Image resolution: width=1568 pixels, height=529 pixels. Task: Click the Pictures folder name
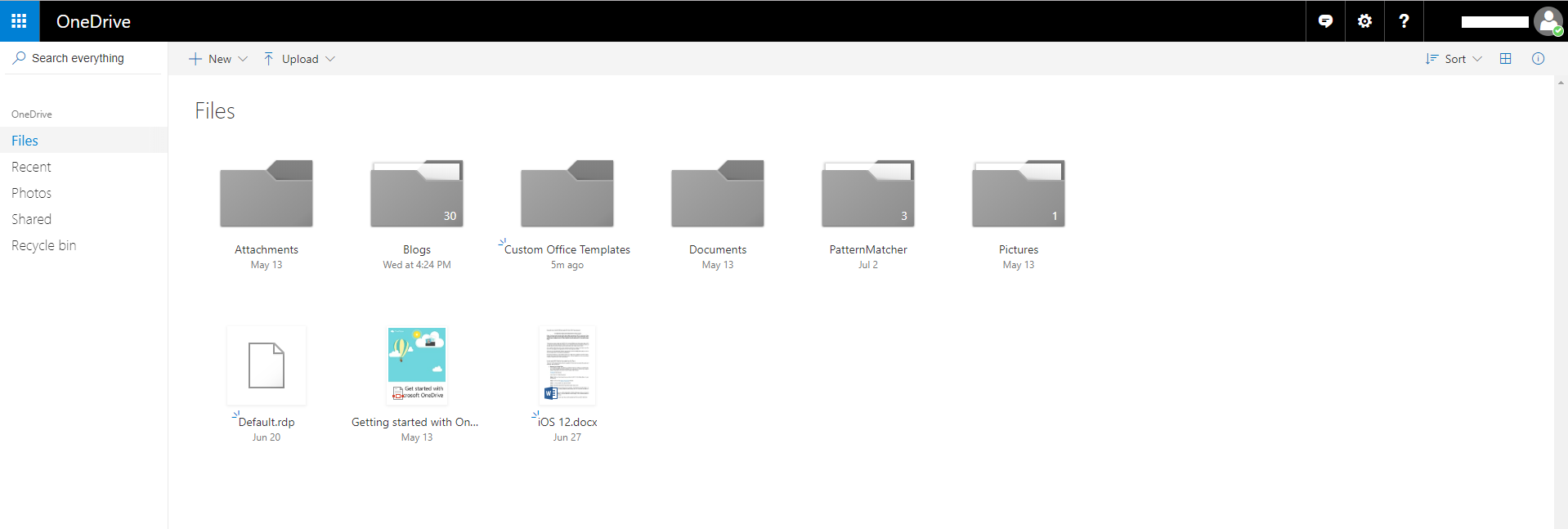pos(1019,249)
